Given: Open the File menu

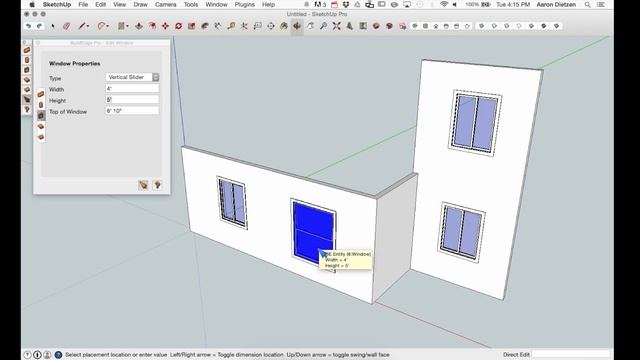Looking at the screenshot, I should [83, 4].
